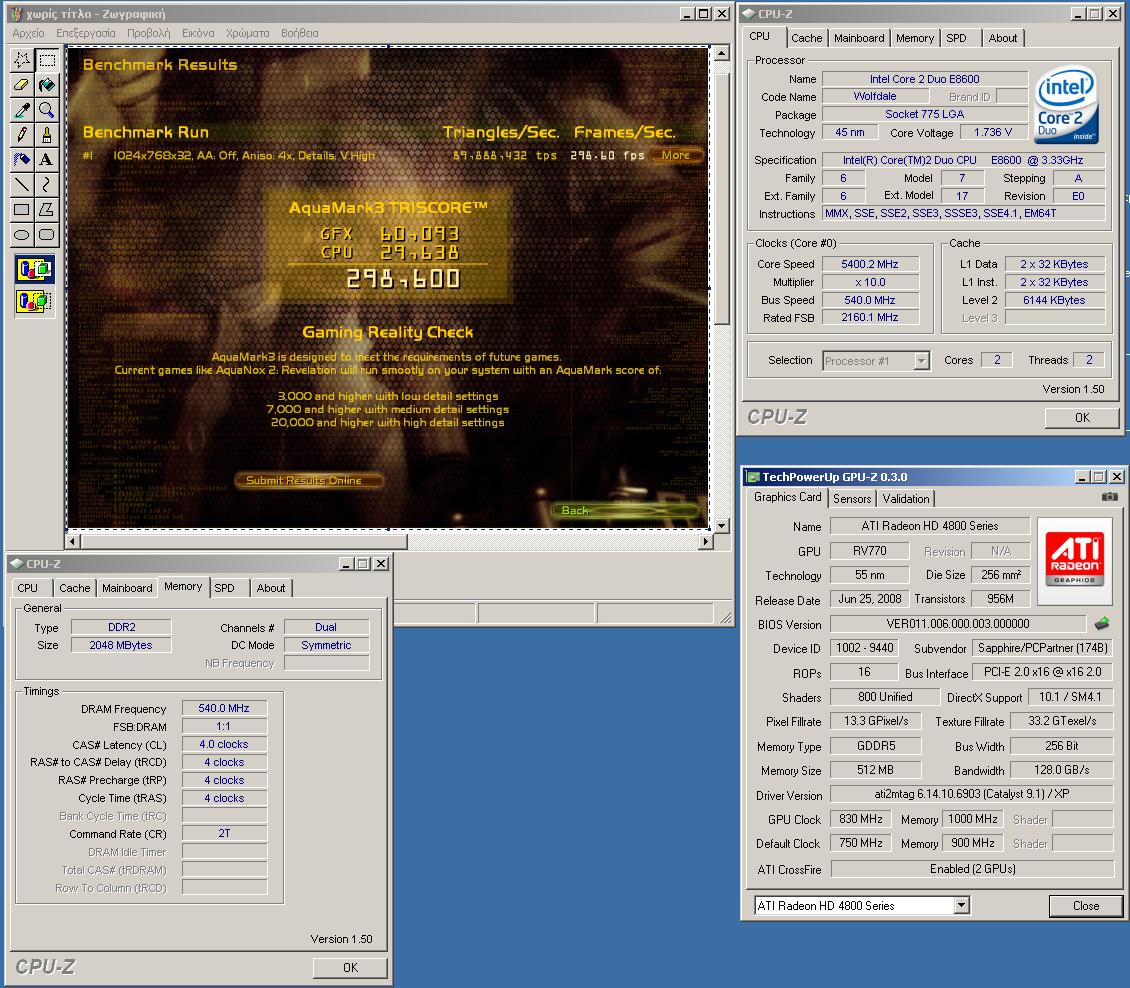Viewport: 1130px width, 988px height.
Task: Open the Validation tab in GPU-Z
Action: [906, 499]
